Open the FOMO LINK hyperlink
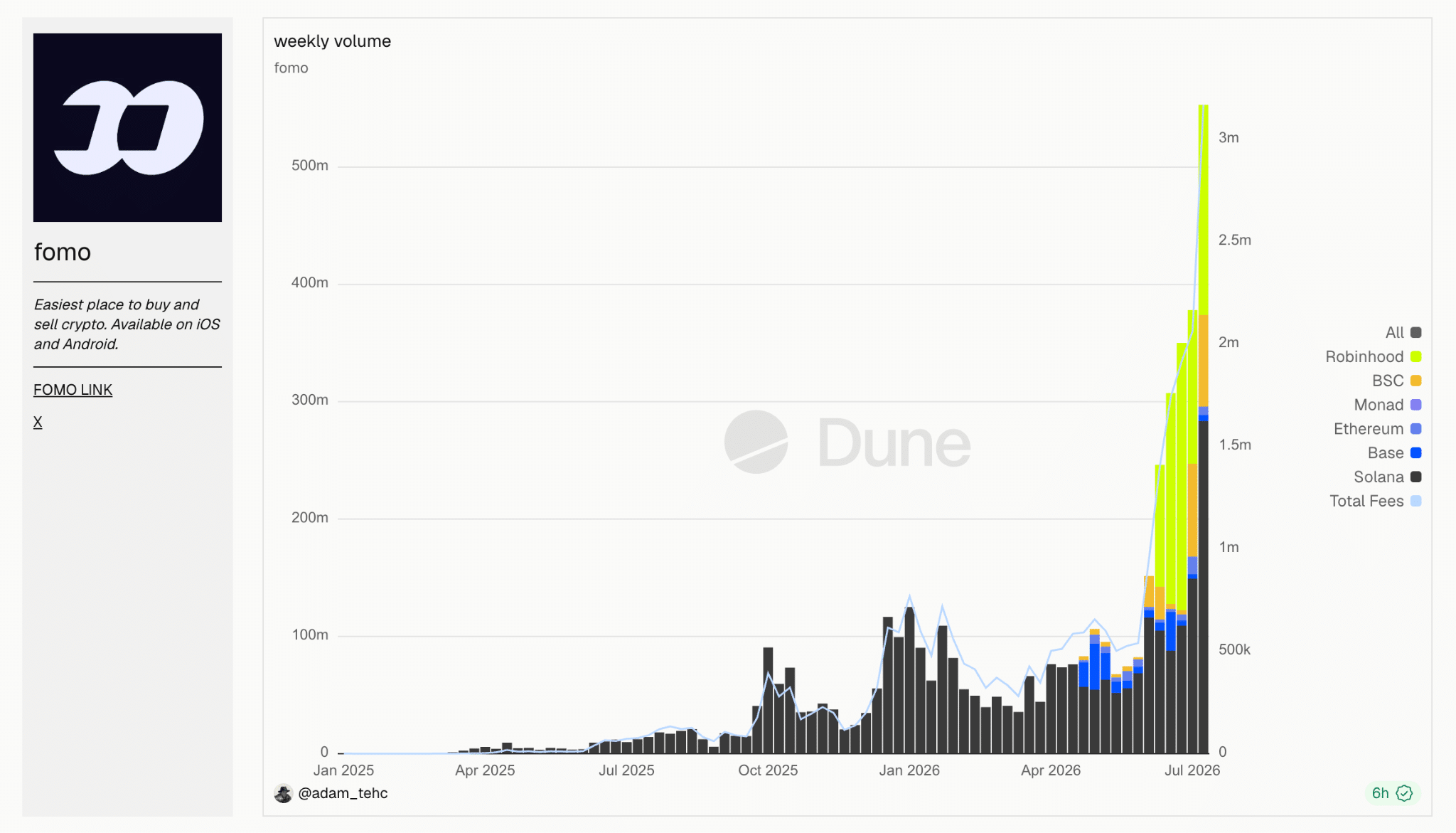 pyautogui.click(x=73, y=390)
